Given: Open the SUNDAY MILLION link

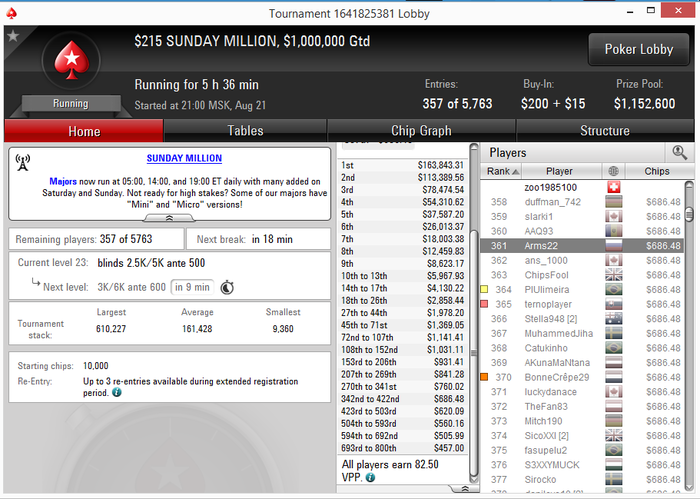Looking at the screenshot, I should point(184,158).
